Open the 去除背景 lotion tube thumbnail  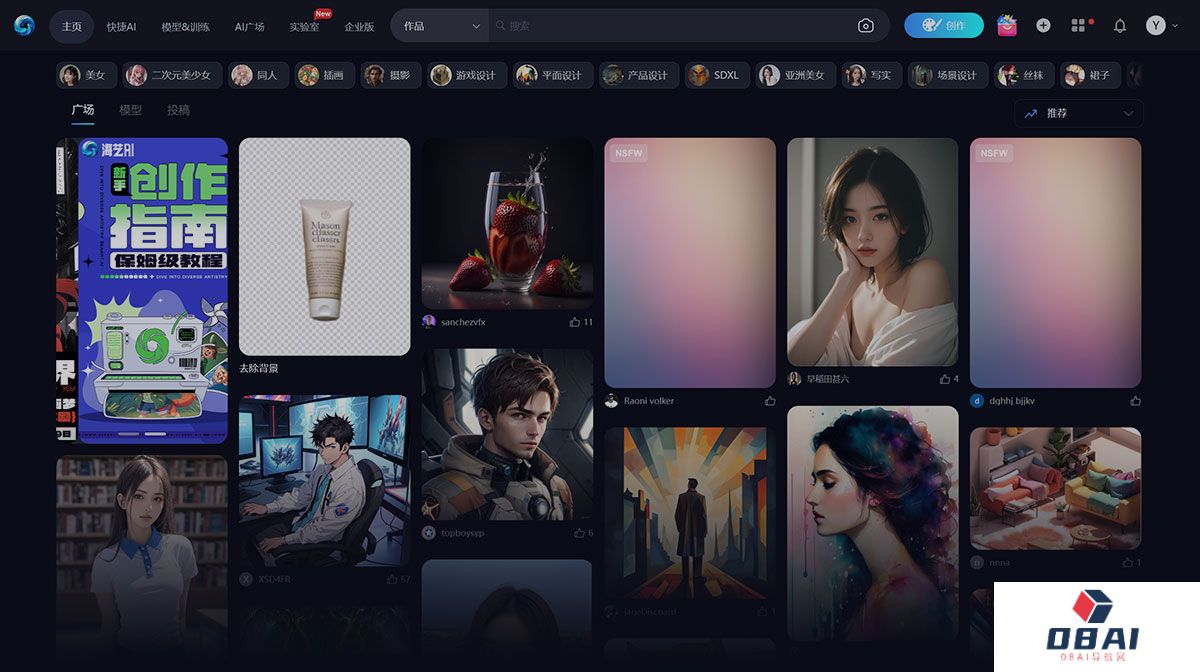(x=324, y=246)
